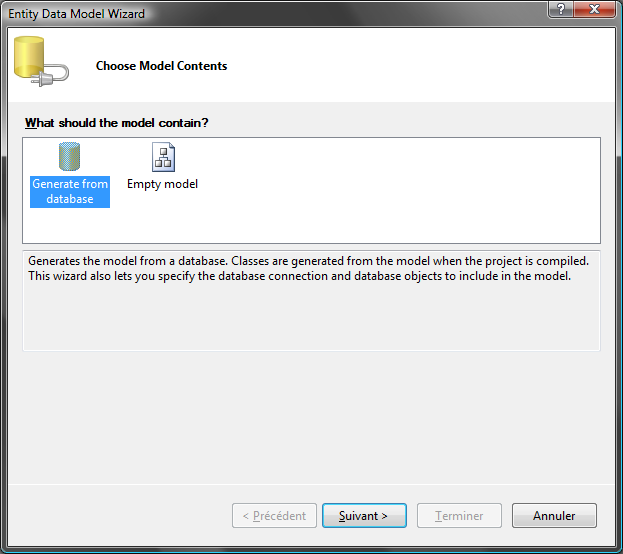Select the Generate from database cylinder icon
This screenshot has width=623, height=554.
(x=69, y=157)
